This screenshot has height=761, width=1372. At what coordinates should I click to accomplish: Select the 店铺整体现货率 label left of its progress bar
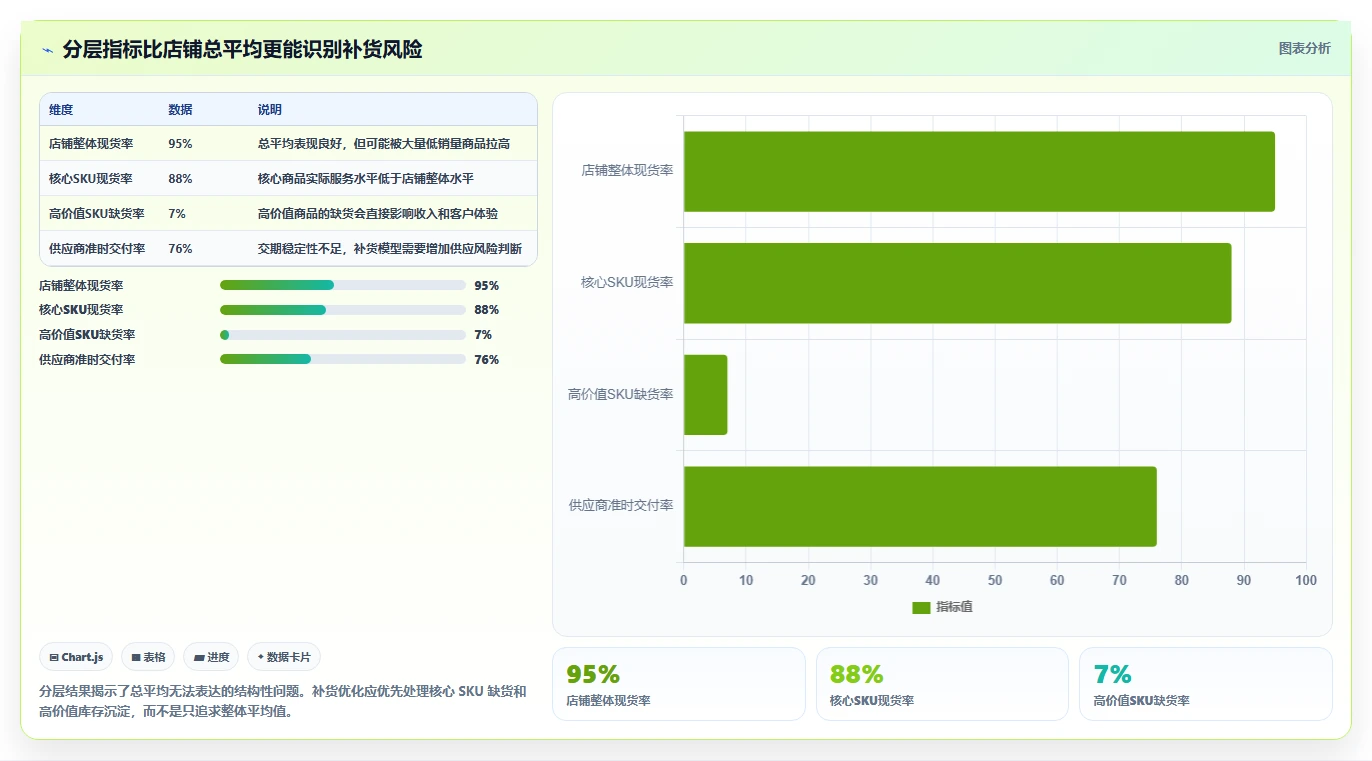tap(81, 286)
